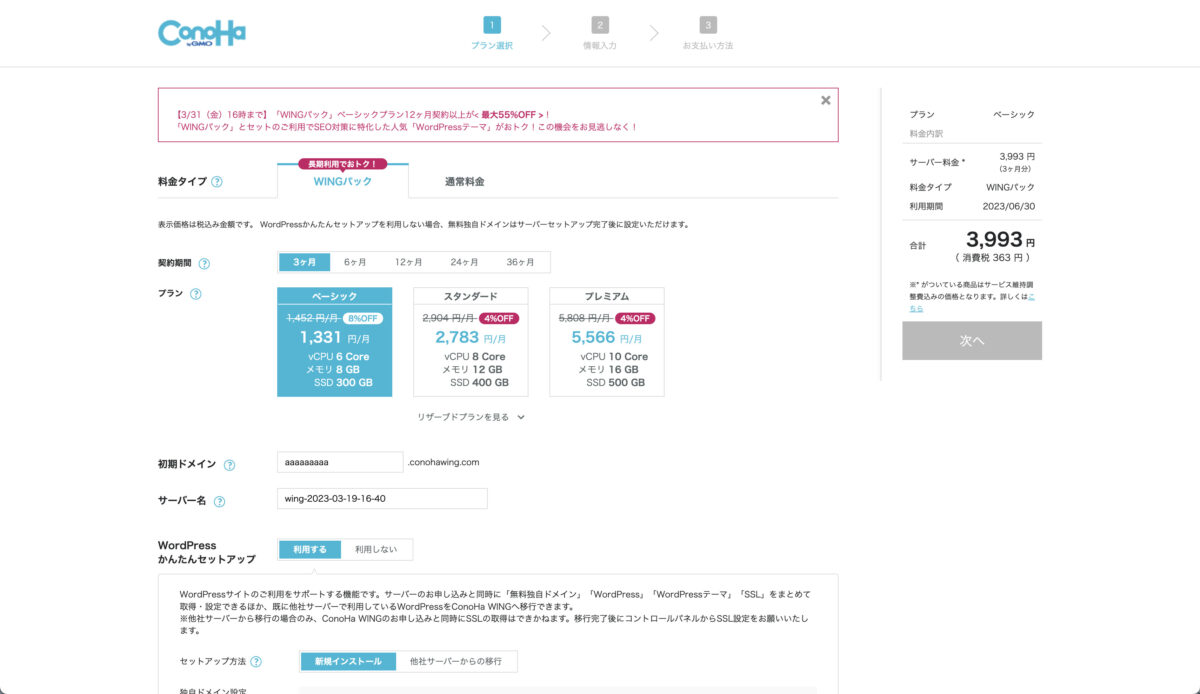Choose 他社サーバーからの移行 setup method

(x=455, y=661)
